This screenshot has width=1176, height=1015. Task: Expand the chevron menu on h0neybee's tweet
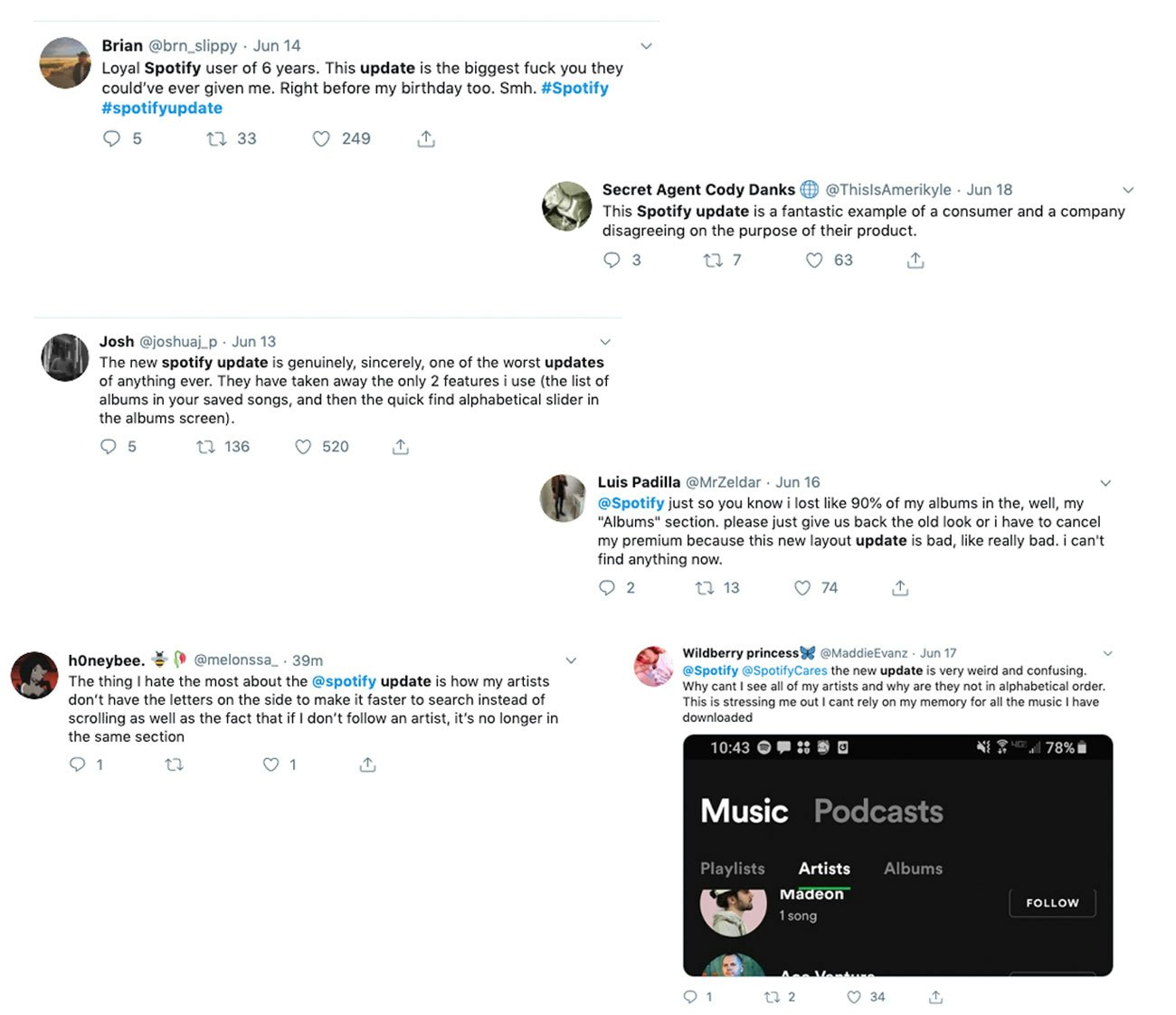point(571,660)
